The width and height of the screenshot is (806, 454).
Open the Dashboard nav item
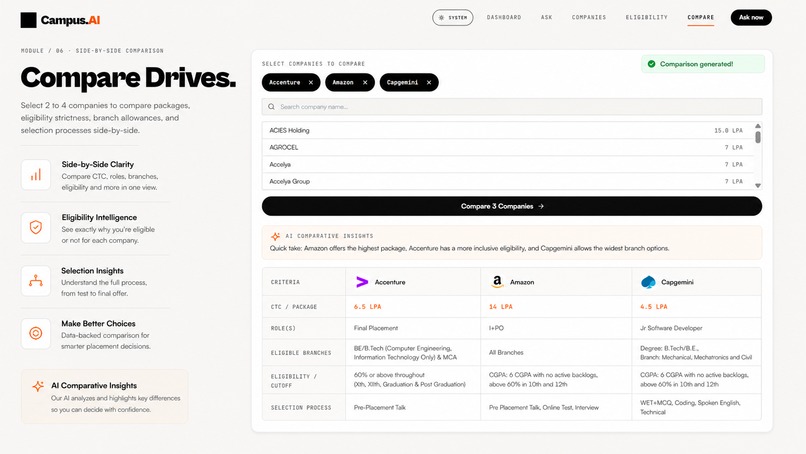pos(504,17)
